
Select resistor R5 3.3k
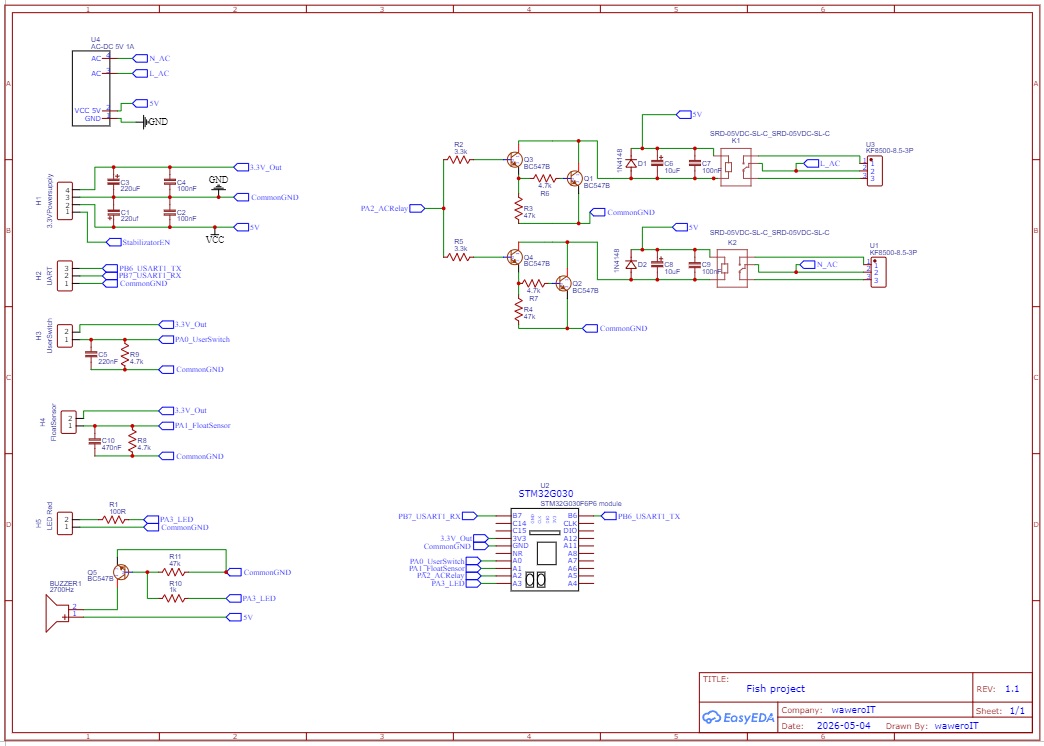pos(459,256)
